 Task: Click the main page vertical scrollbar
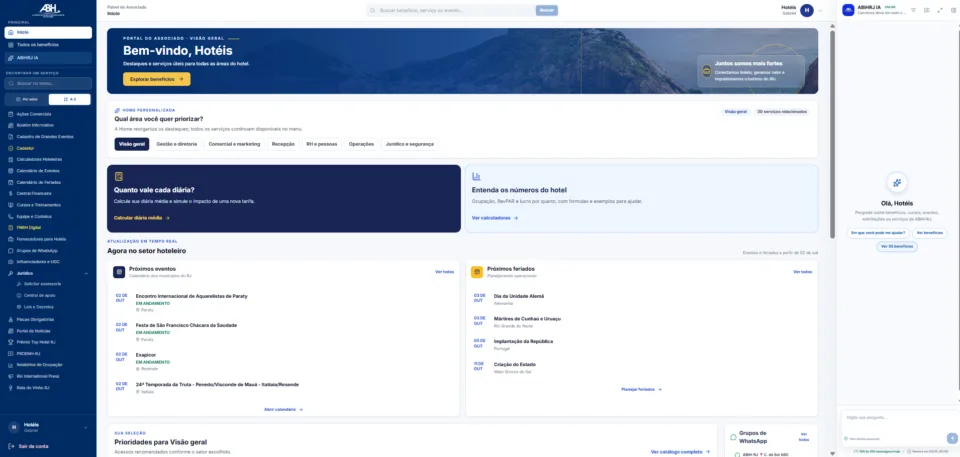coord(832,134)
